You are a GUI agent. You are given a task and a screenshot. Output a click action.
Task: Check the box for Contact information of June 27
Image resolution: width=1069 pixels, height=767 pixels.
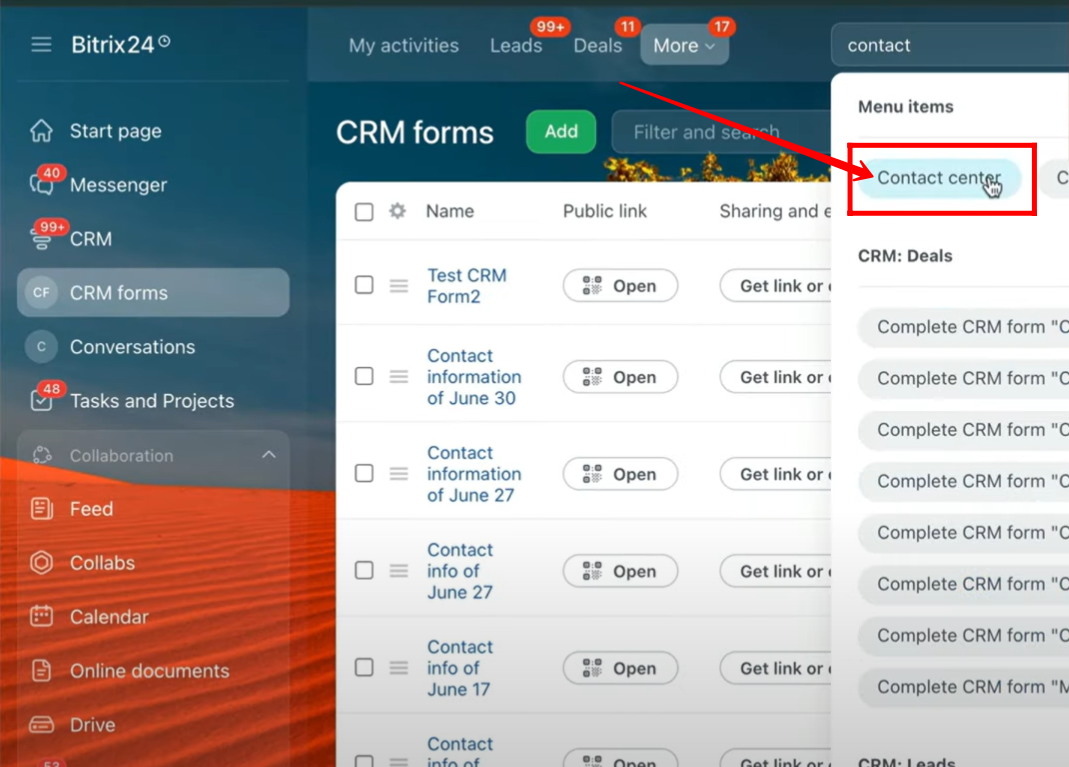[364, 473]
